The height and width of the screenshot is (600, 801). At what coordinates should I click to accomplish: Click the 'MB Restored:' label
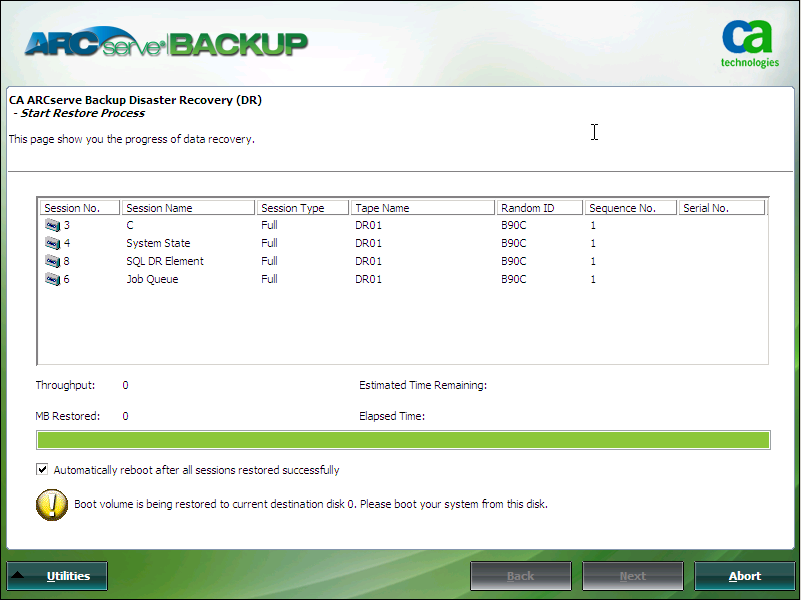[x=68, y=416]
